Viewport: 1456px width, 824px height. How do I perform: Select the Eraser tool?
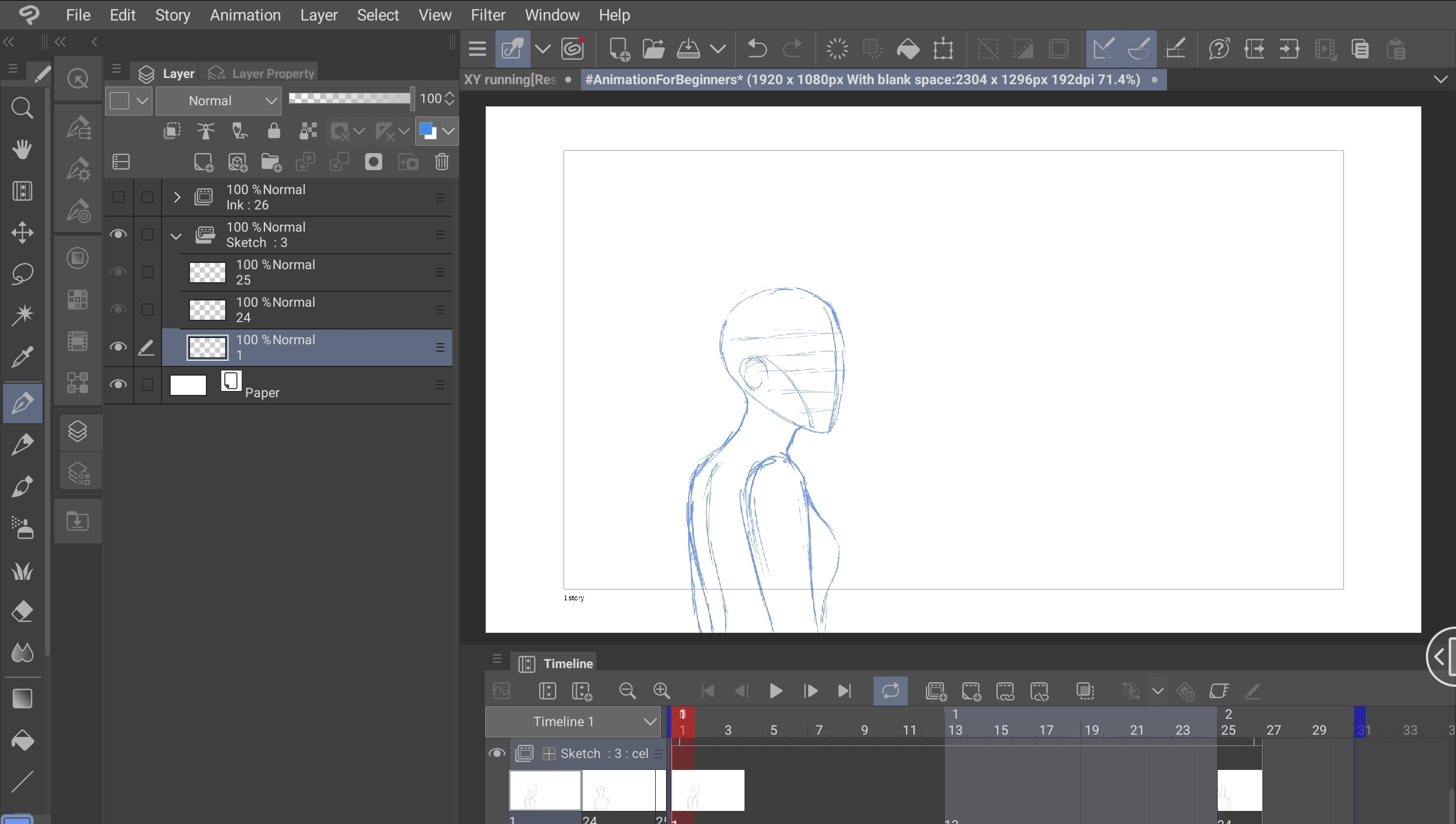pos(22,612)
